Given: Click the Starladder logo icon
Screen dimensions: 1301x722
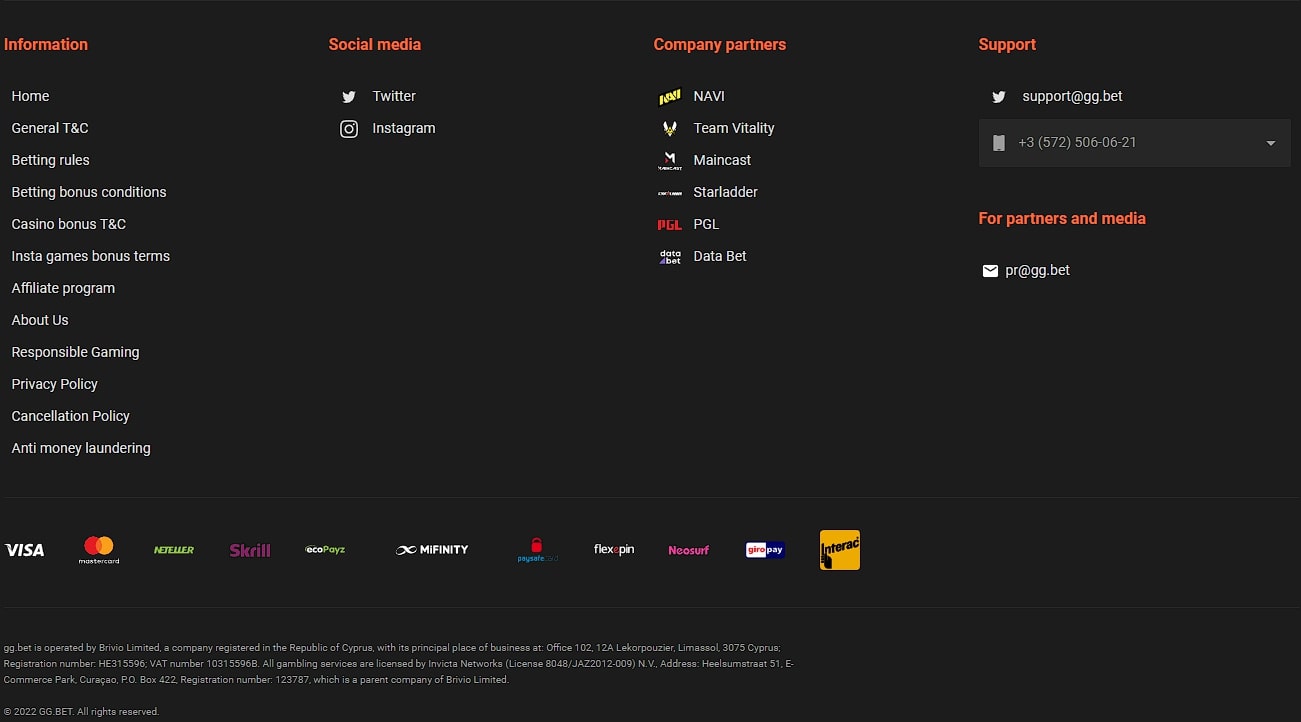Looking at the screenshot, I should coord(670,193).
